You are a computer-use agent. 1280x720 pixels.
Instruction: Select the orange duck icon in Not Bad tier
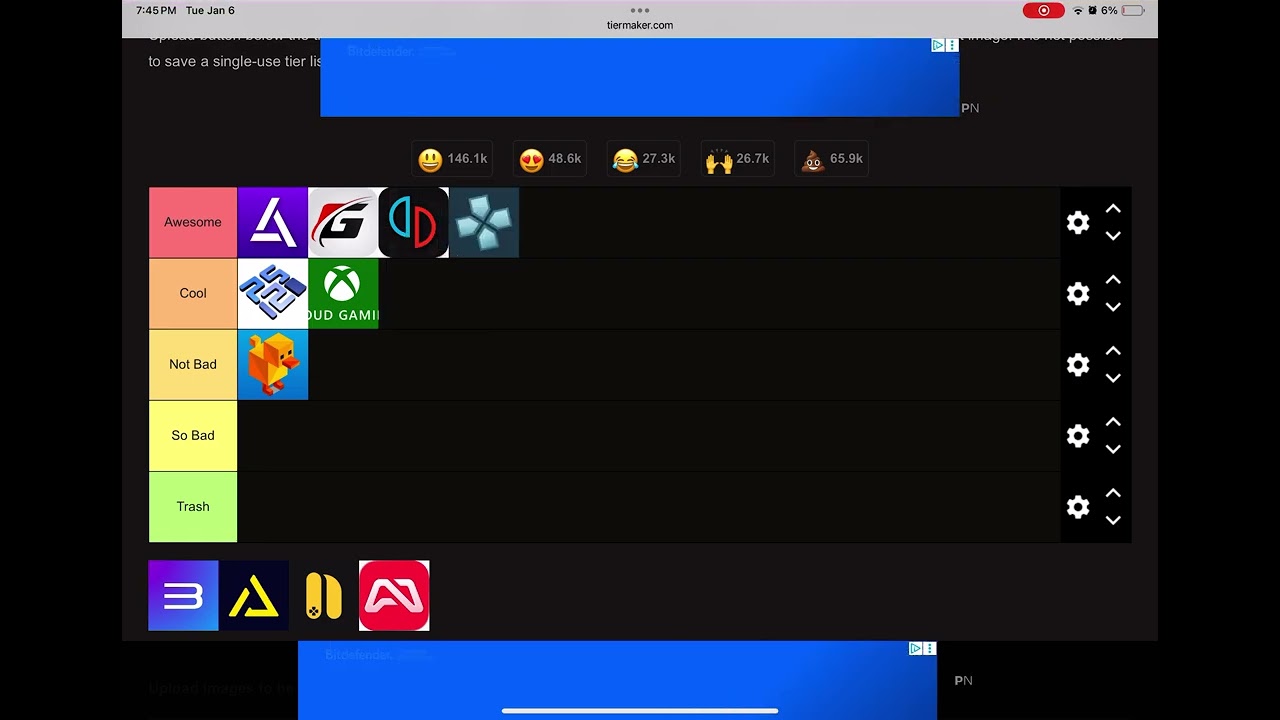(x=273, y=364)
